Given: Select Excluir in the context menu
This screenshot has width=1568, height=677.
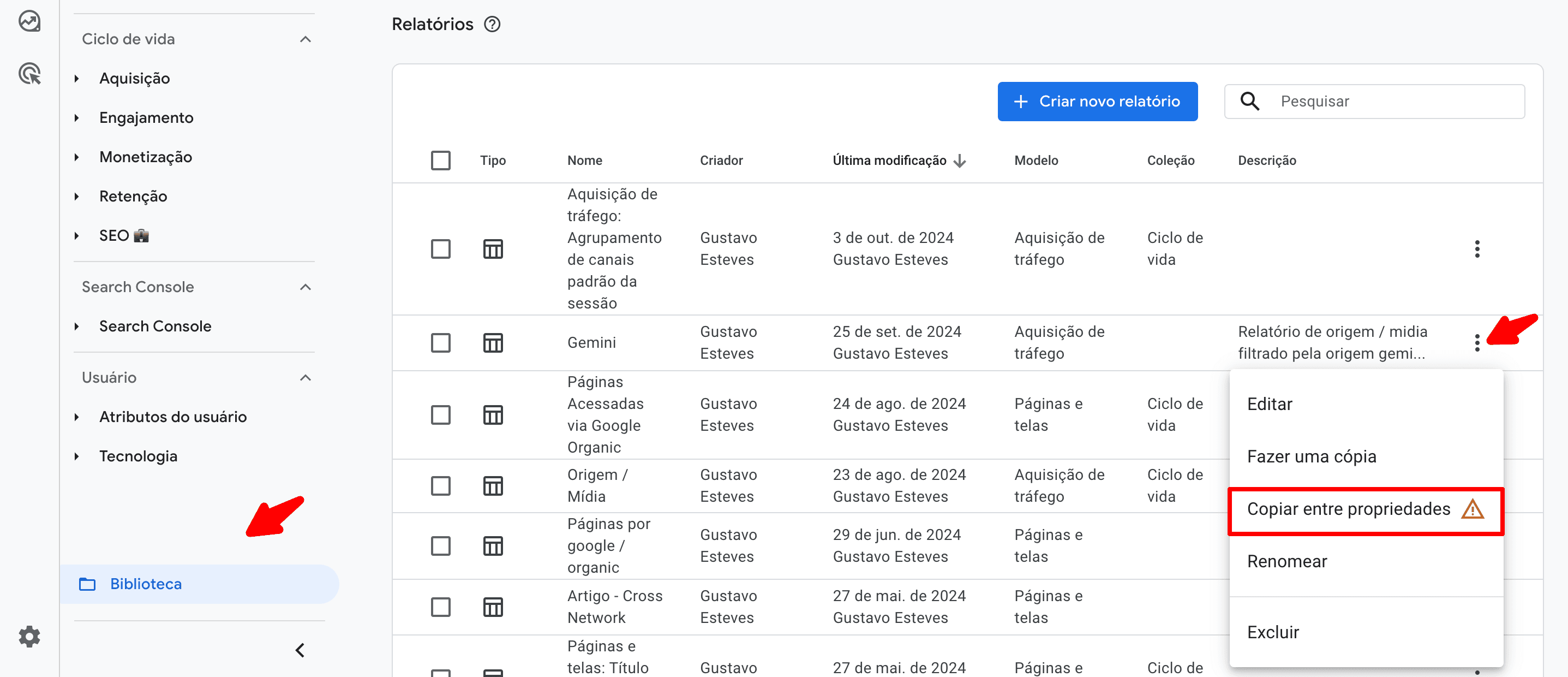Looking at the screenshot, I should tap(1272, 632).
